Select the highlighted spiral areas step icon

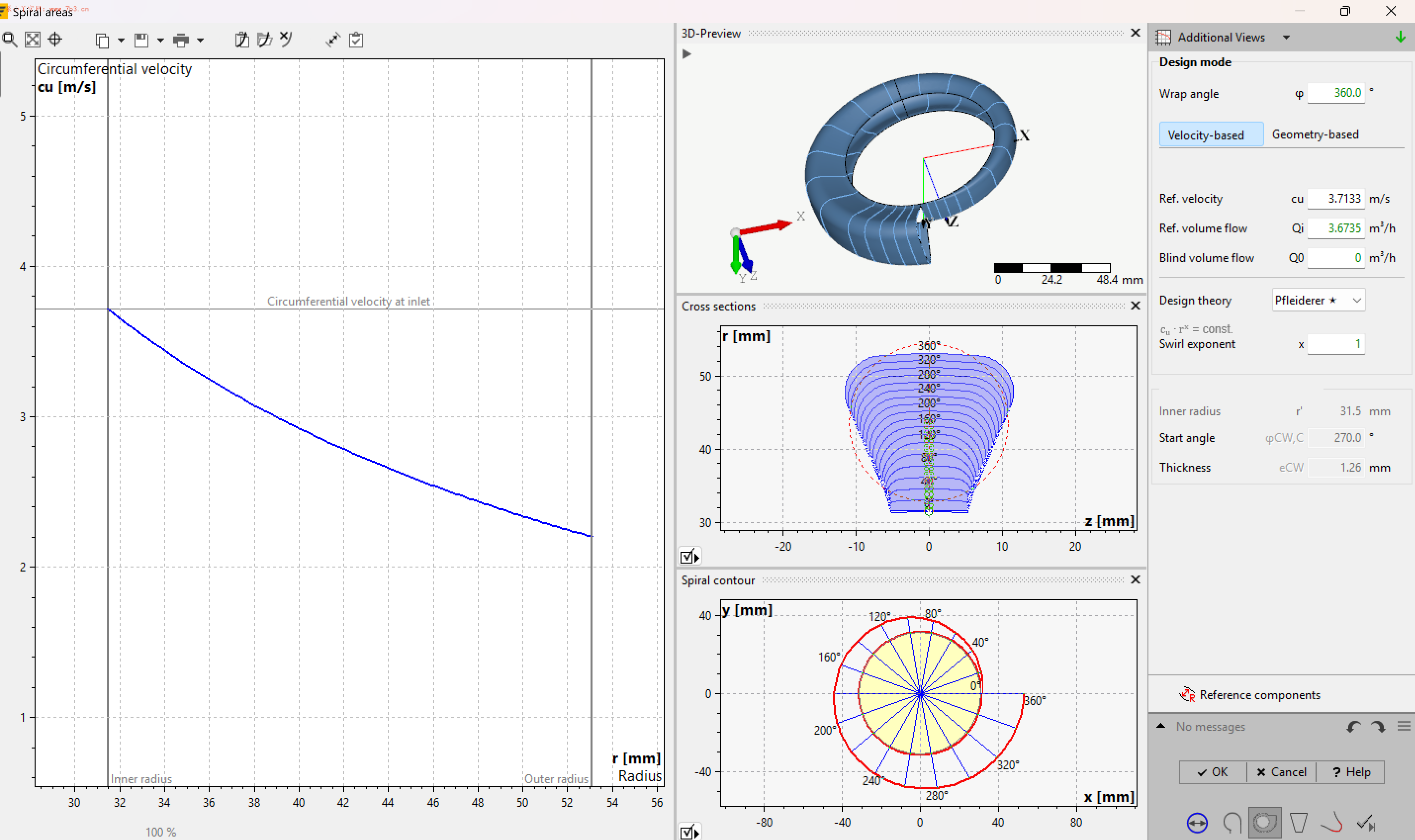(1264, 823)
